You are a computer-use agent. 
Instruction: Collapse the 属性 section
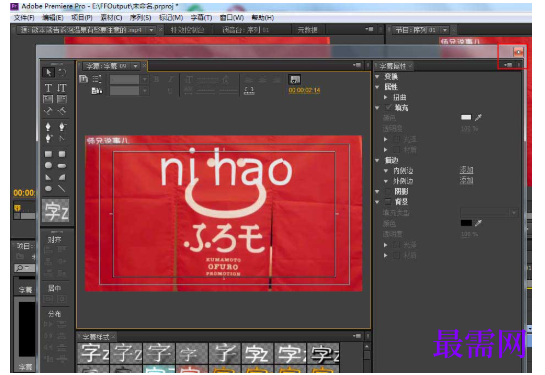tap(377, 87)
